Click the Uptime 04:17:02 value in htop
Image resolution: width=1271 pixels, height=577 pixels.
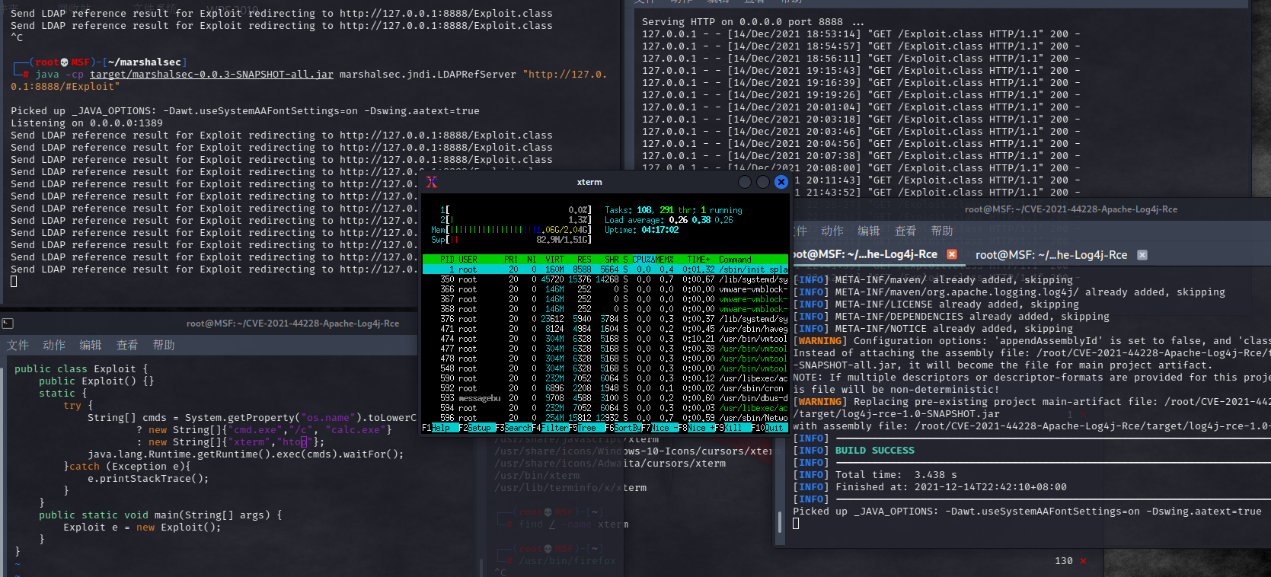[x=658, y=230]
